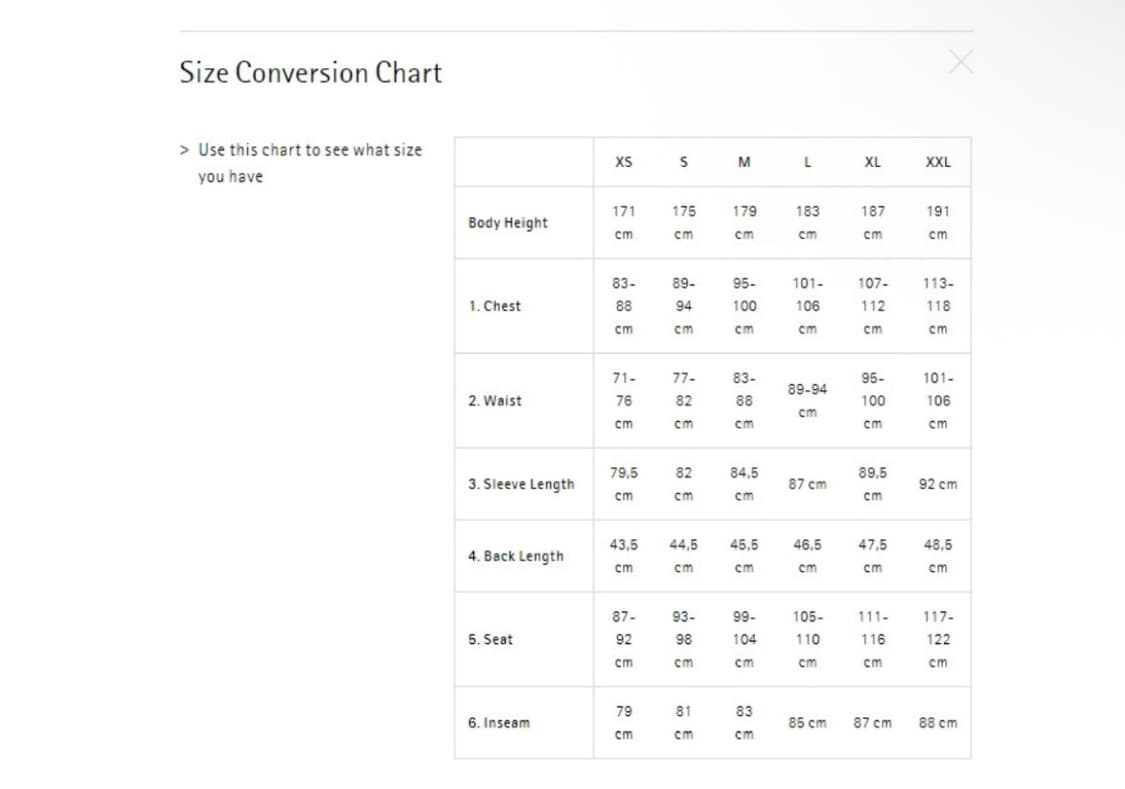
Task: Select the 5. Seat row label
Action: [490, 639]
